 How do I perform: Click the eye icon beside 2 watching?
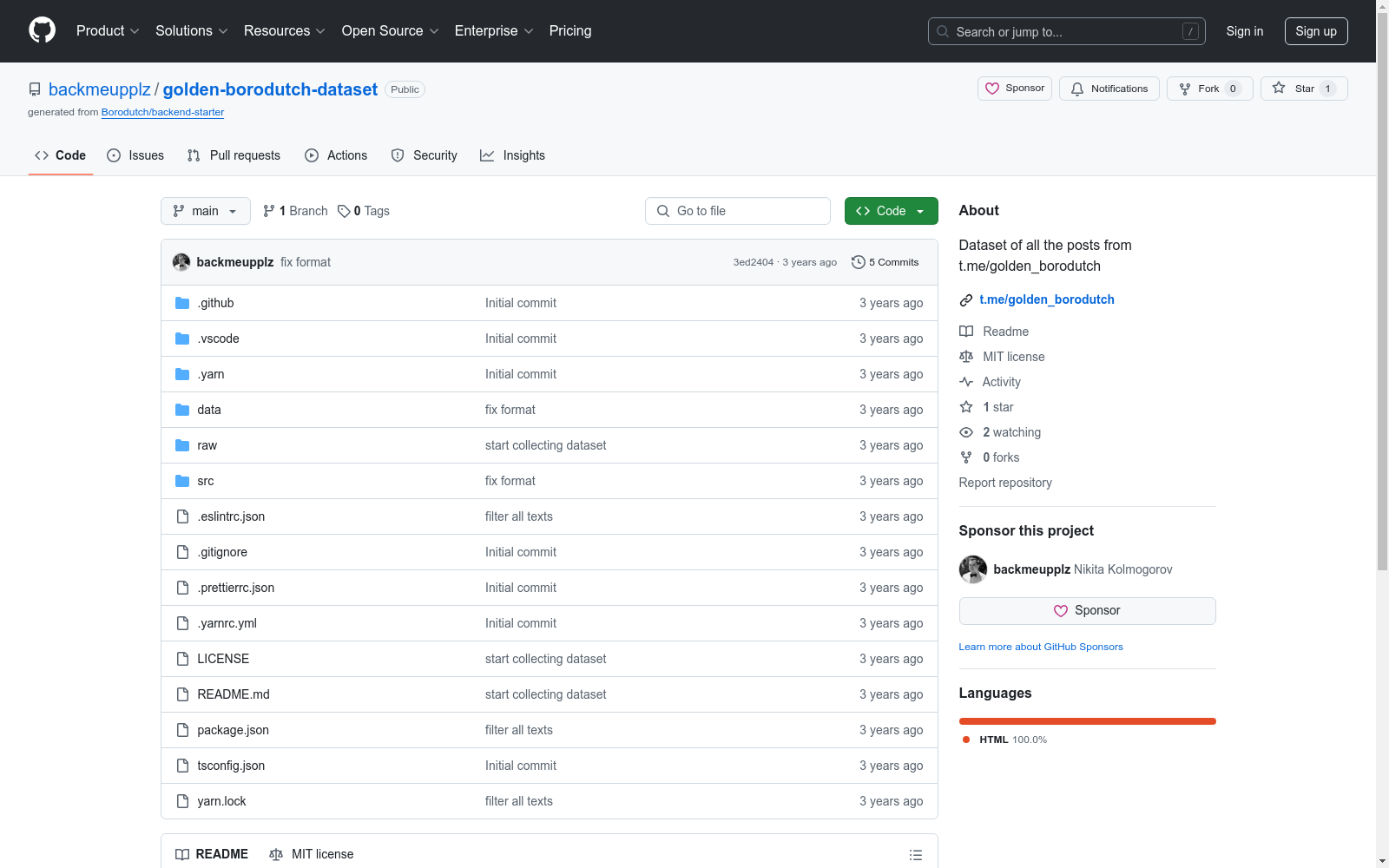(x=966, y=432)
